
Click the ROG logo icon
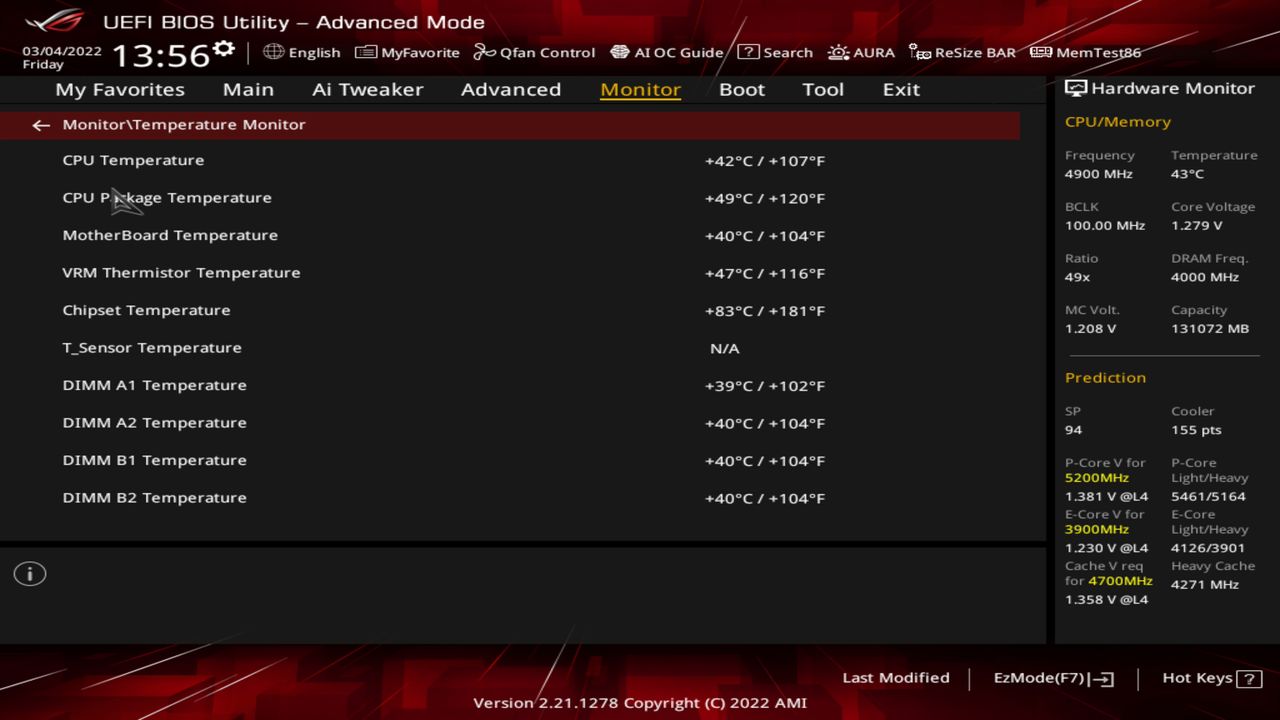click(56, 21)
